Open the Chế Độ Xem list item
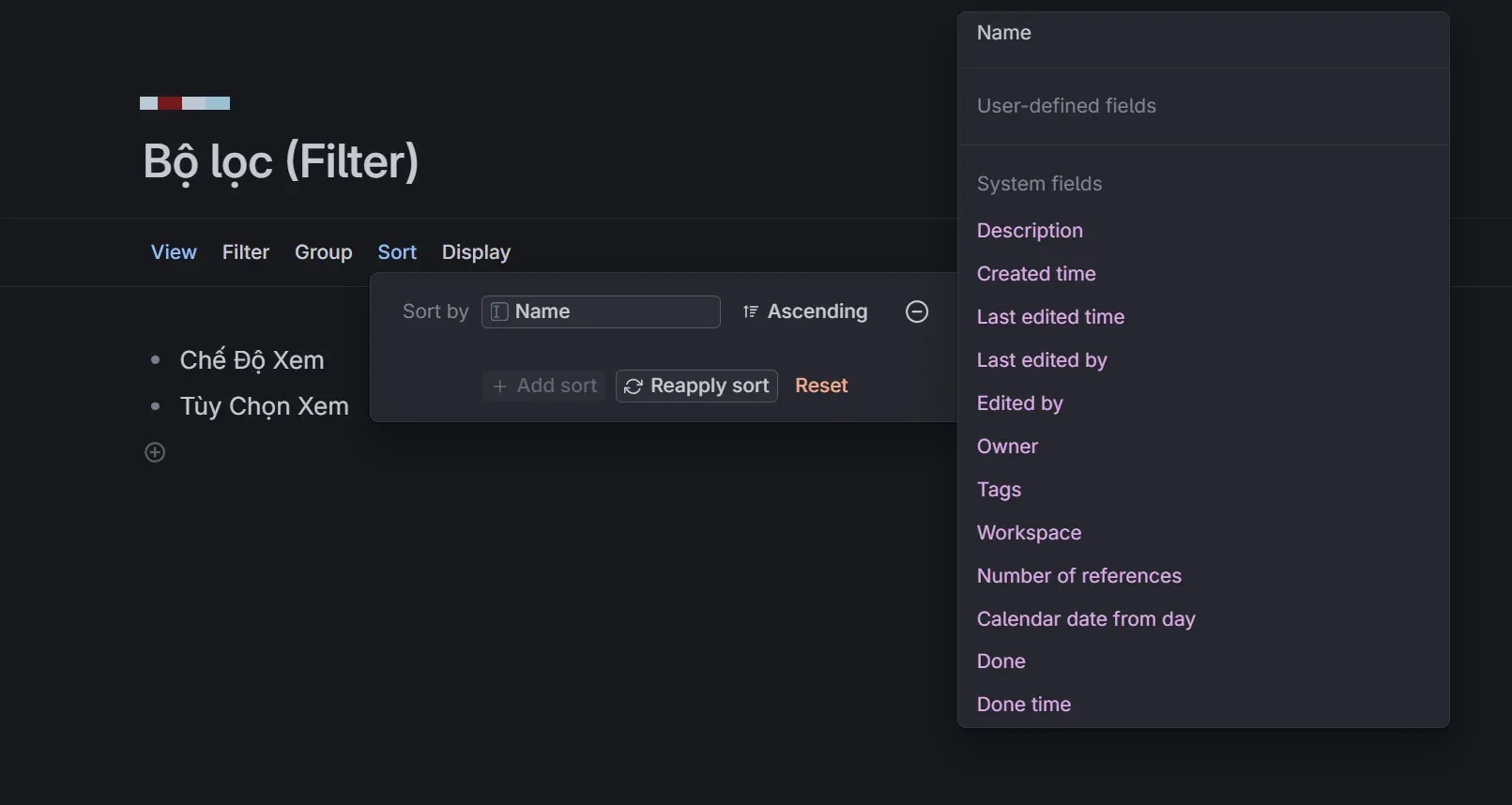This screenshot has width=1512, height=805. [x=252, y=360]
